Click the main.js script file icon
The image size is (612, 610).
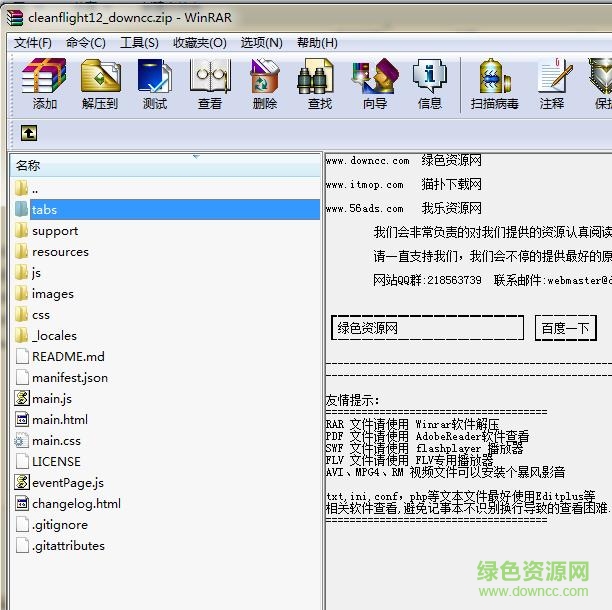(22, 398)
